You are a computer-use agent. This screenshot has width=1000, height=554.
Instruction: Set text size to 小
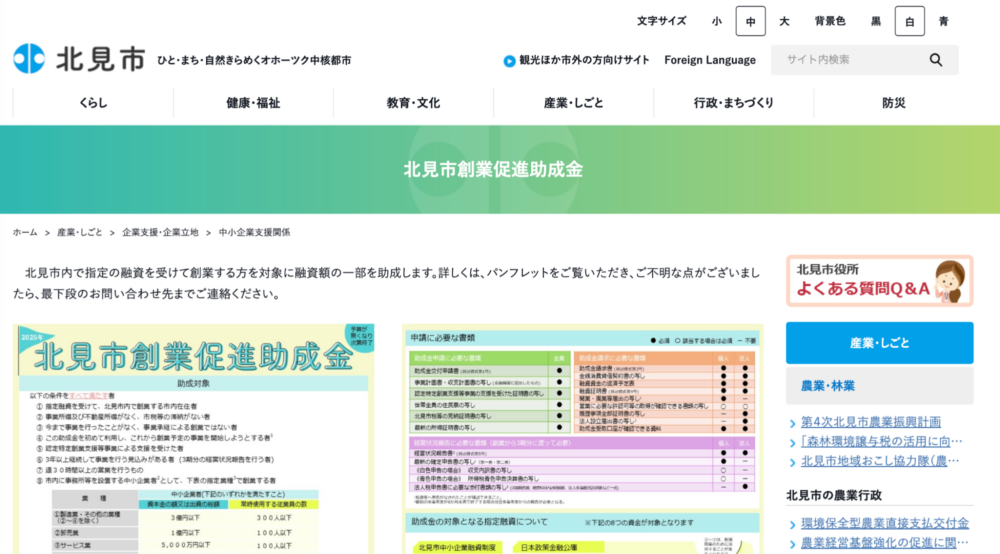(x=717, y=21)
